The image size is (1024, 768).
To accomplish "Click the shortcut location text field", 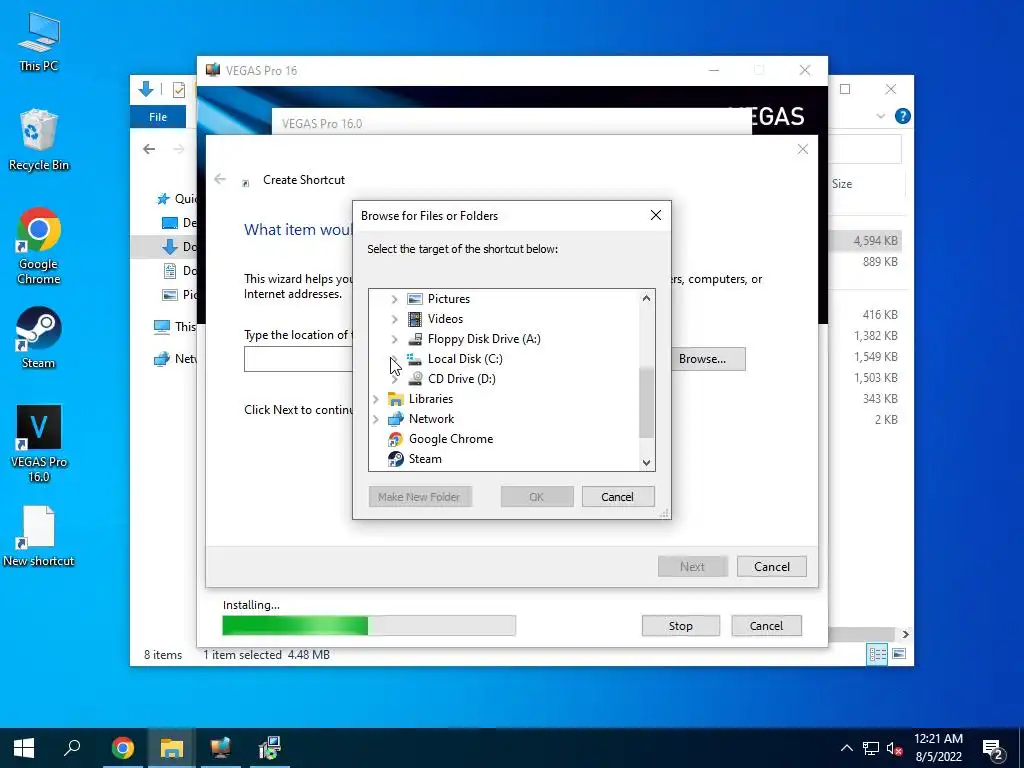I will coord(298,359).
